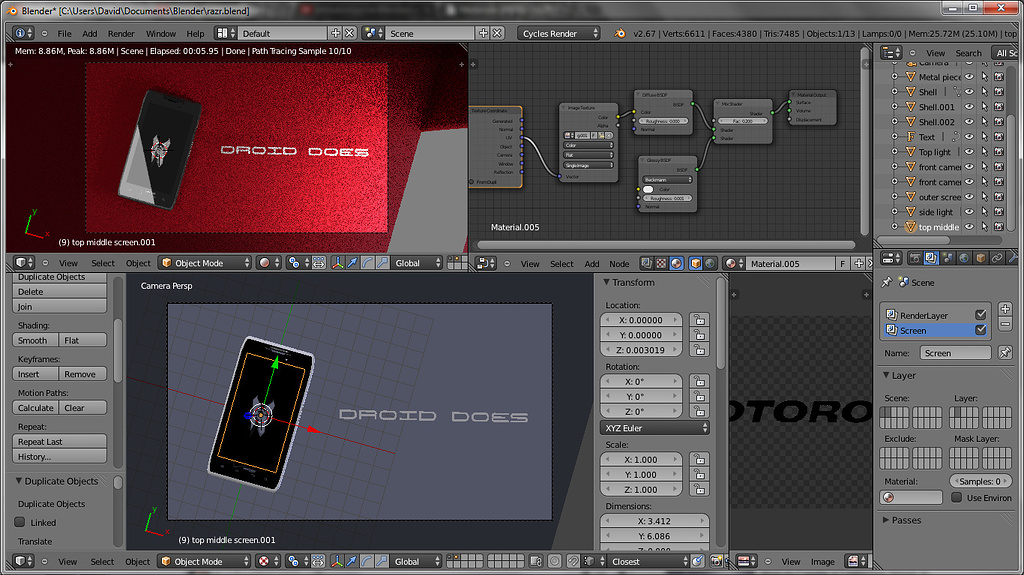Open Image menu in image editor

coord(822,562)
